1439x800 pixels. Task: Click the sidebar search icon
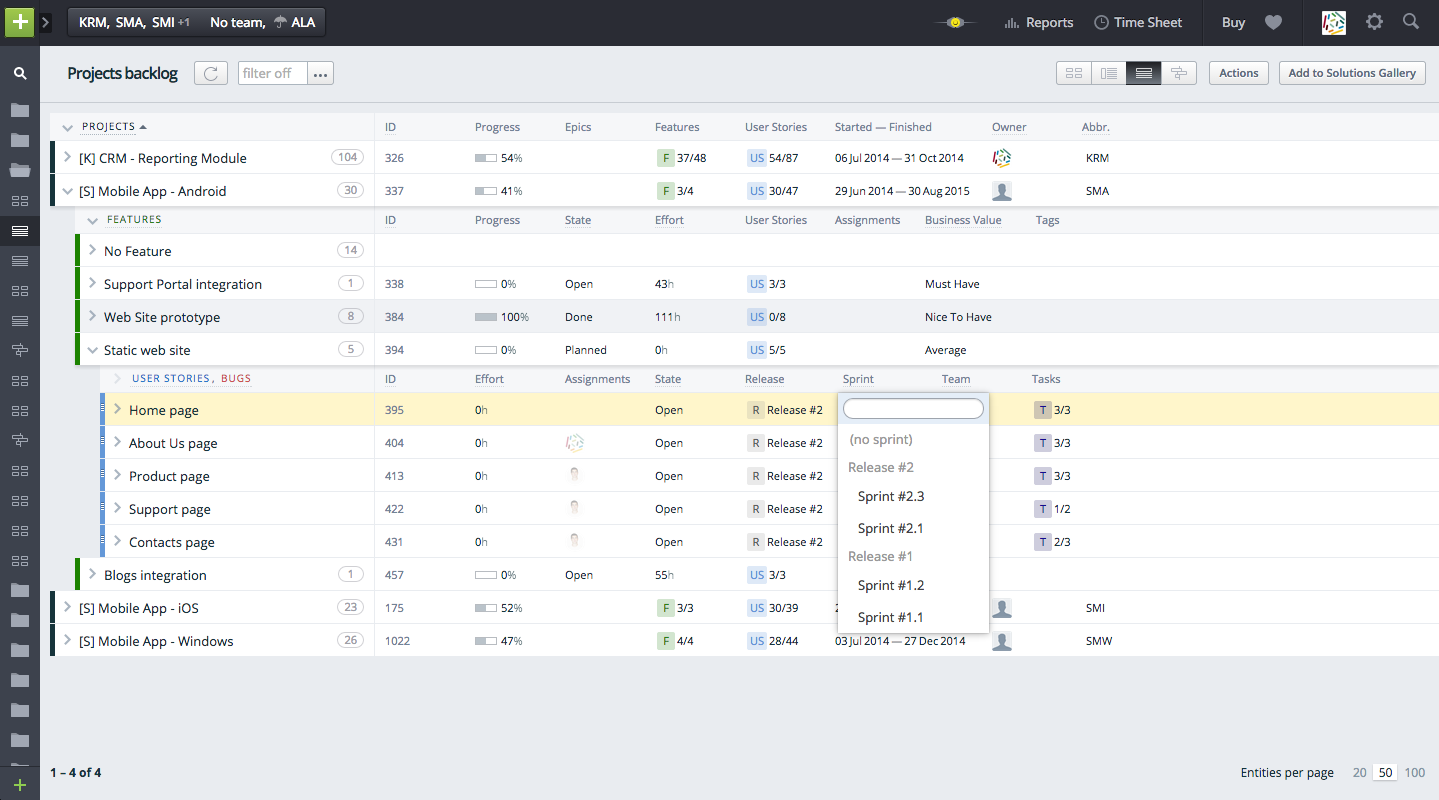tap(19, 73)
